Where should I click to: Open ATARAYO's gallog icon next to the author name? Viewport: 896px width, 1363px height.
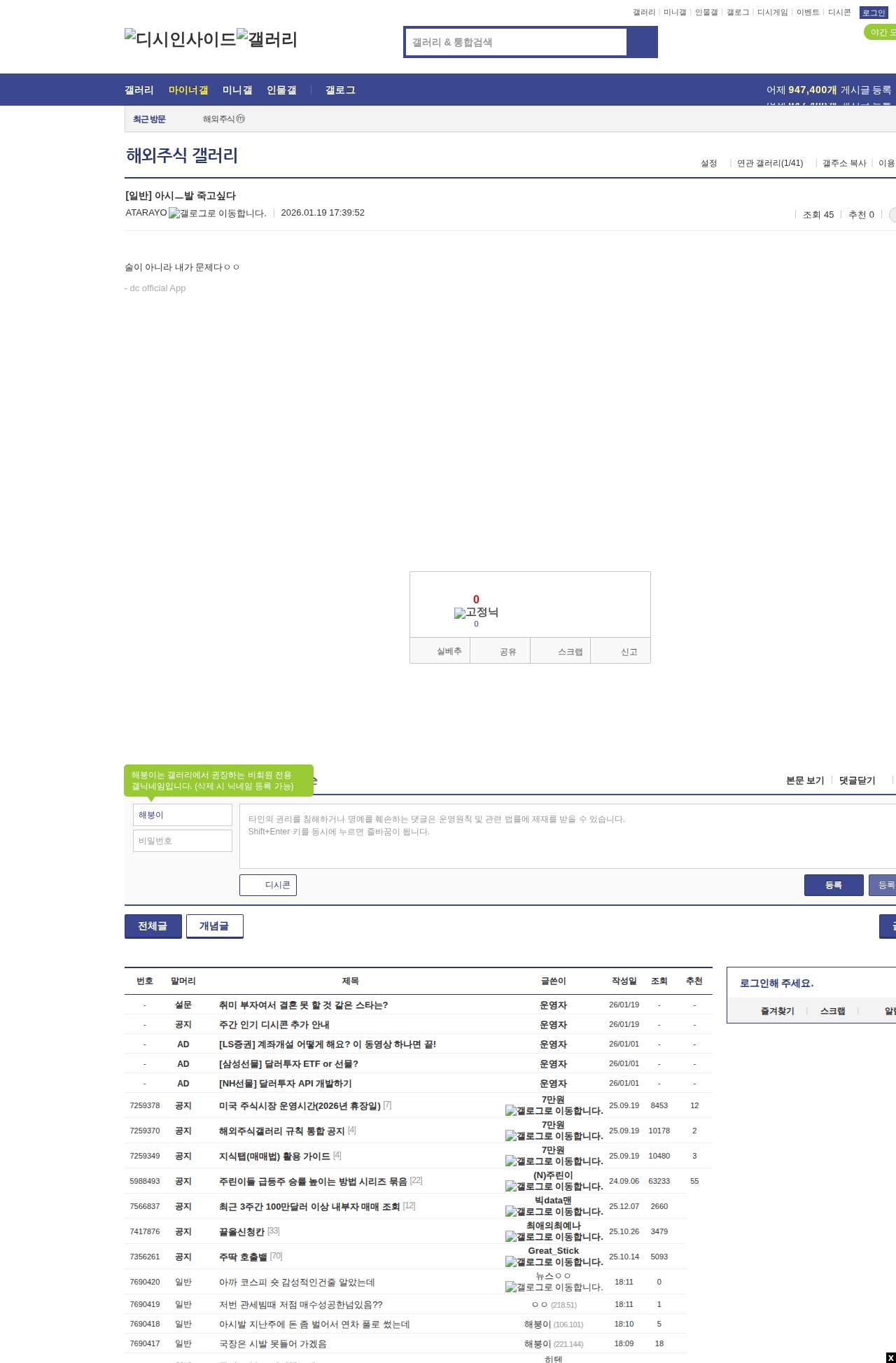(218, 213)
